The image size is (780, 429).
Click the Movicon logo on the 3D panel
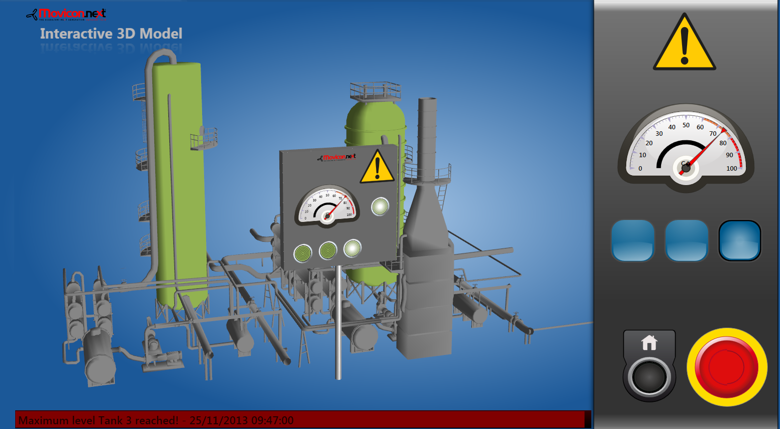click(x=337, y=157)
